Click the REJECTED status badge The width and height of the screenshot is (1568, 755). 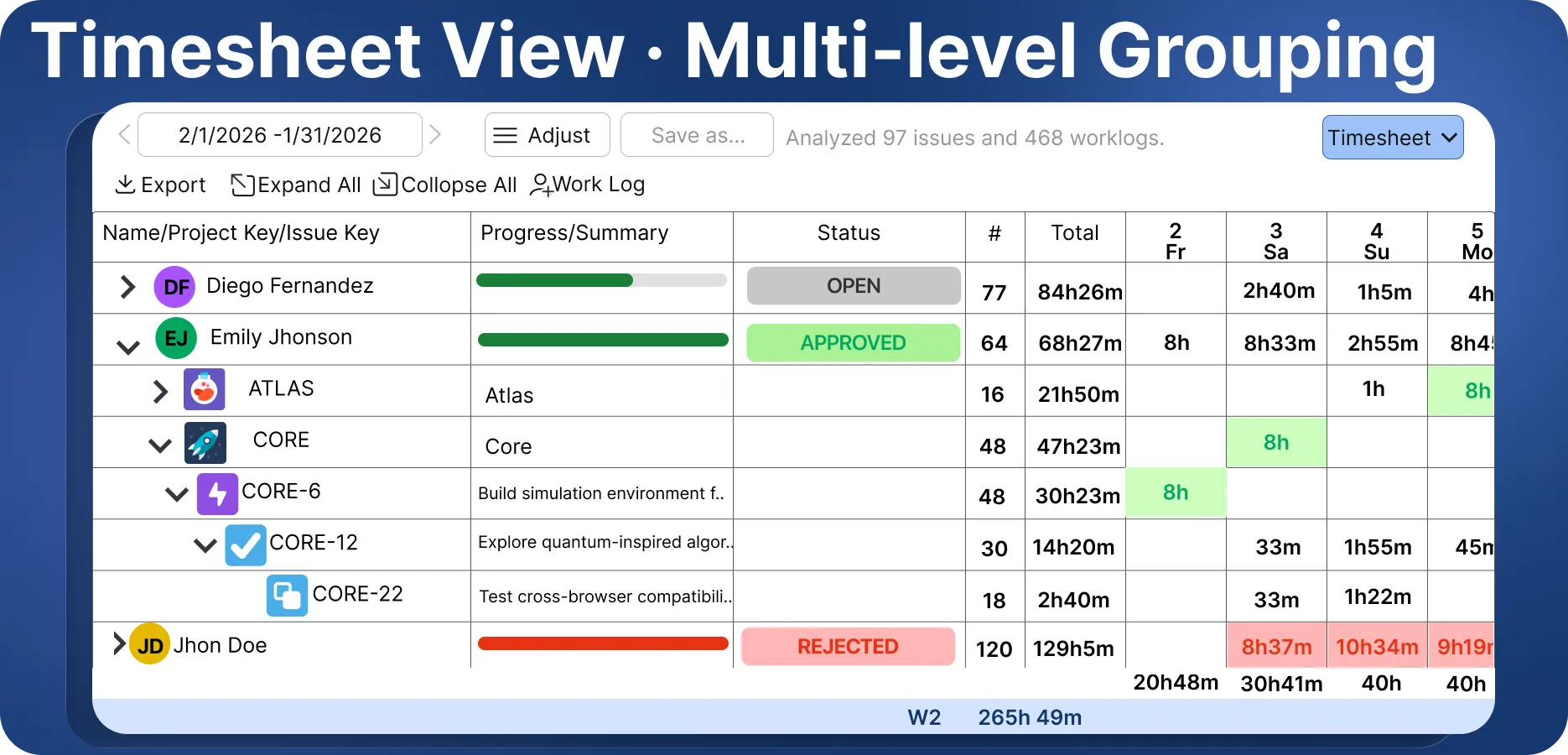point(848,647)
